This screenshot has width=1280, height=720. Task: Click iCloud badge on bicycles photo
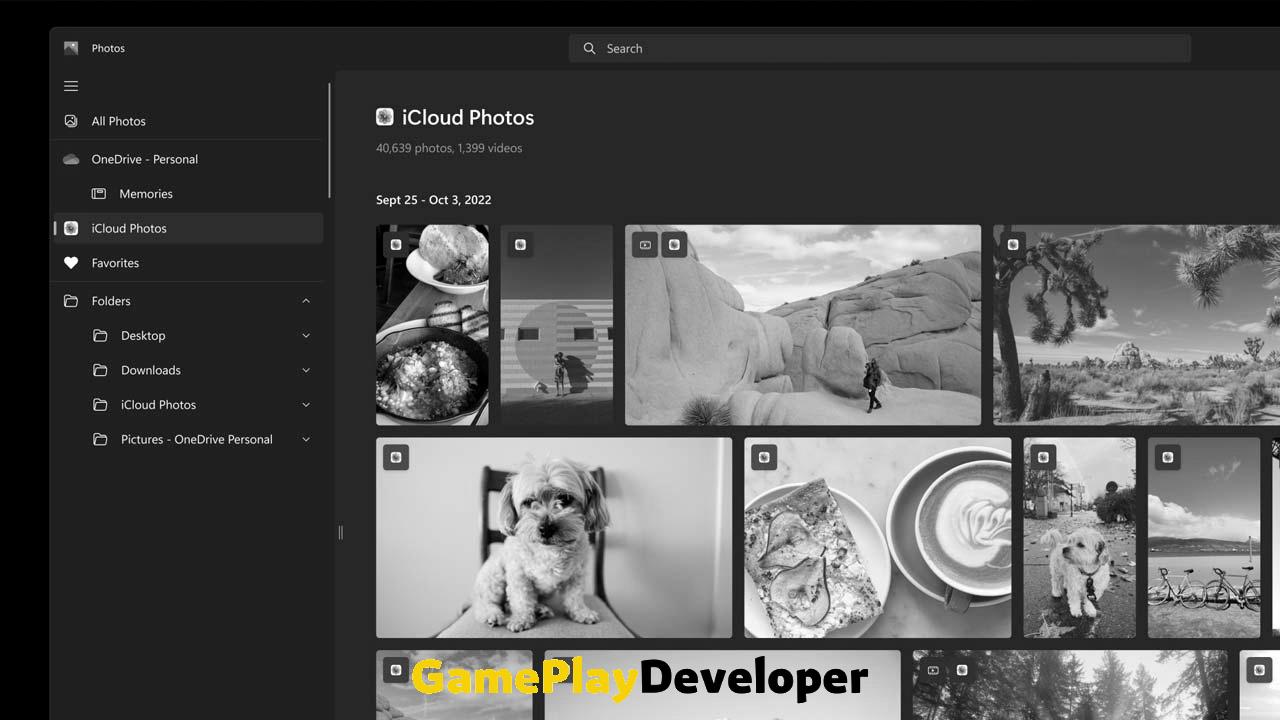1168,458
